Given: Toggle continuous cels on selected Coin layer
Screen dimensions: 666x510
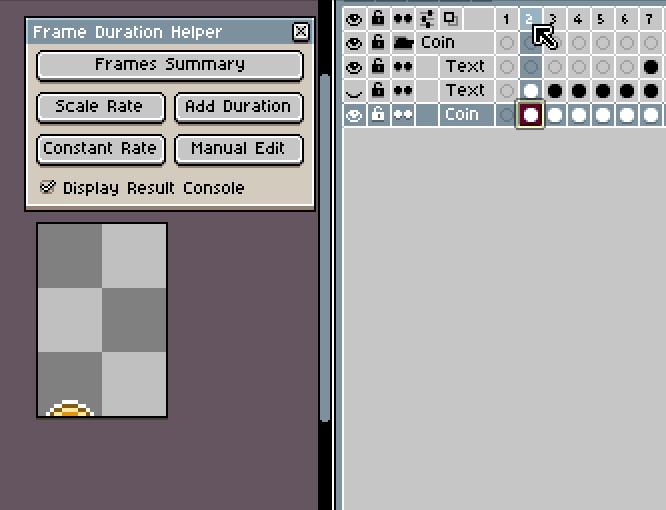Looking at the screenshot, I should [x=402, y=115].
